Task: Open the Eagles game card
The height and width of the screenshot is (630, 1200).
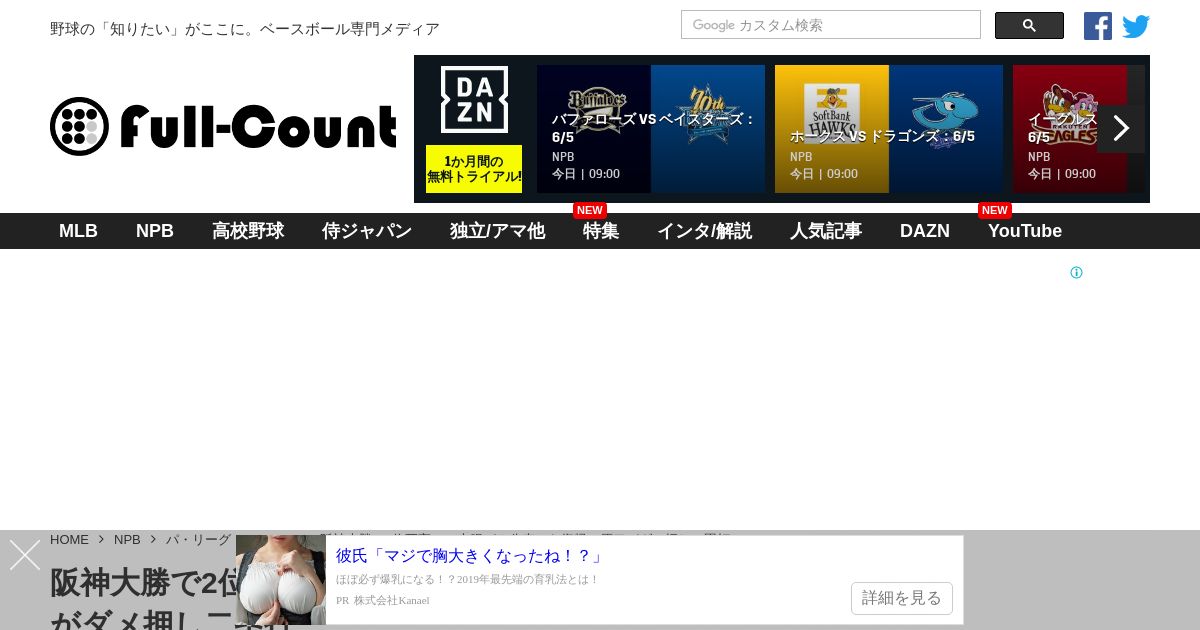Action: (x=1078, y=129)
